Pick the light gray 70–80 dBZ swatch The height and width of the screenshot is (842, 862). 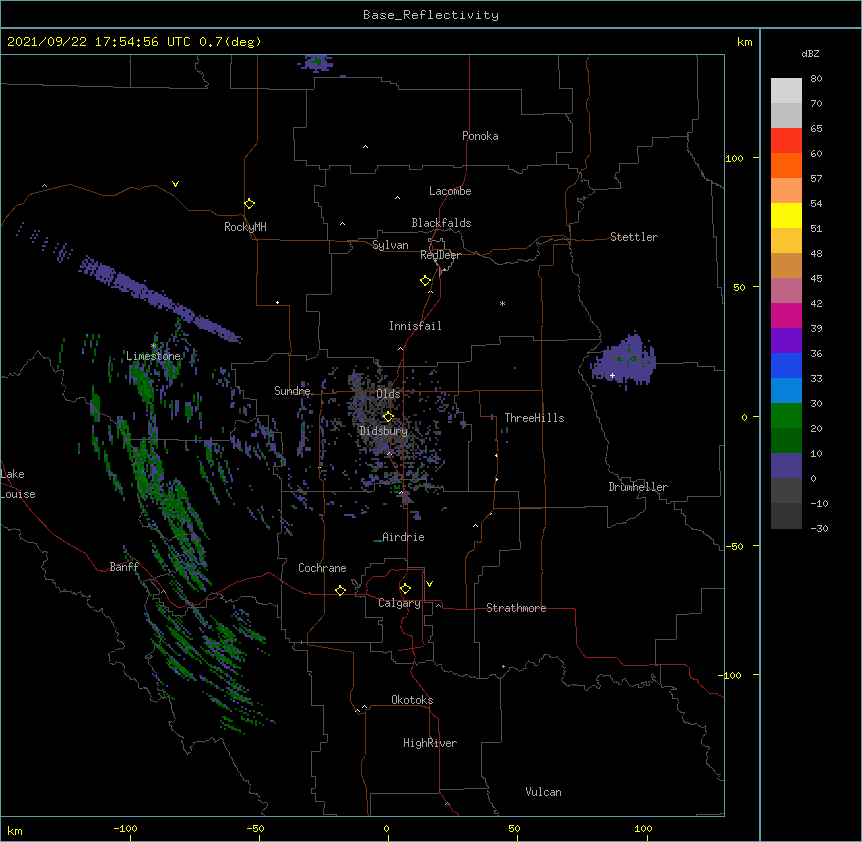[786, 91]
